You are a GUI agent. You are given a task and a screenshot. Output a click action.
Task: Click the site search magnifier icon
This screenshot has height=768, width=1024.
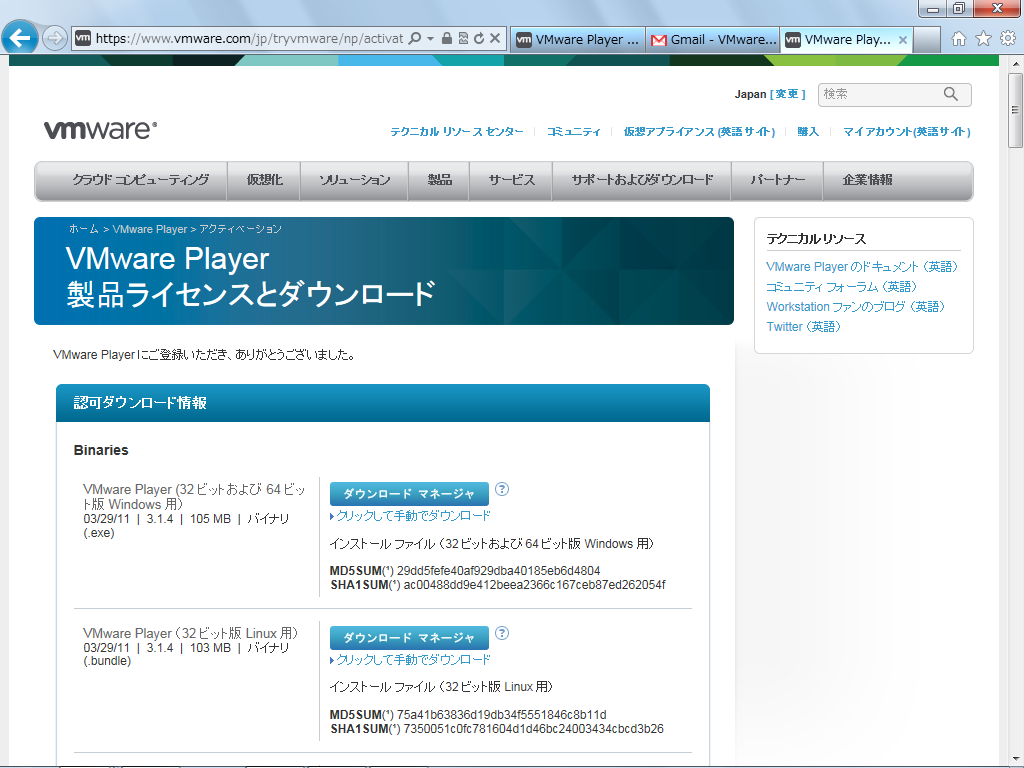(951, 95)
